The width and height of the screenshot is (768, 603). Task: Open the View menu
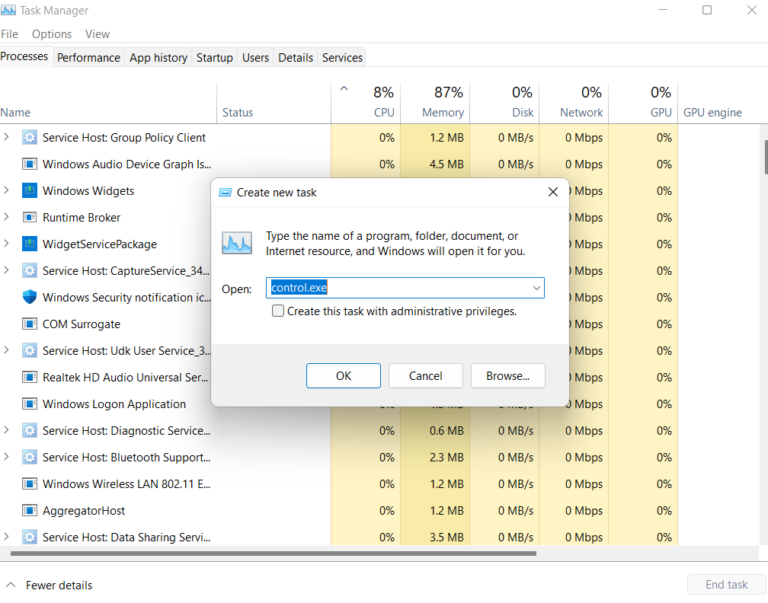tap(97, 34)
